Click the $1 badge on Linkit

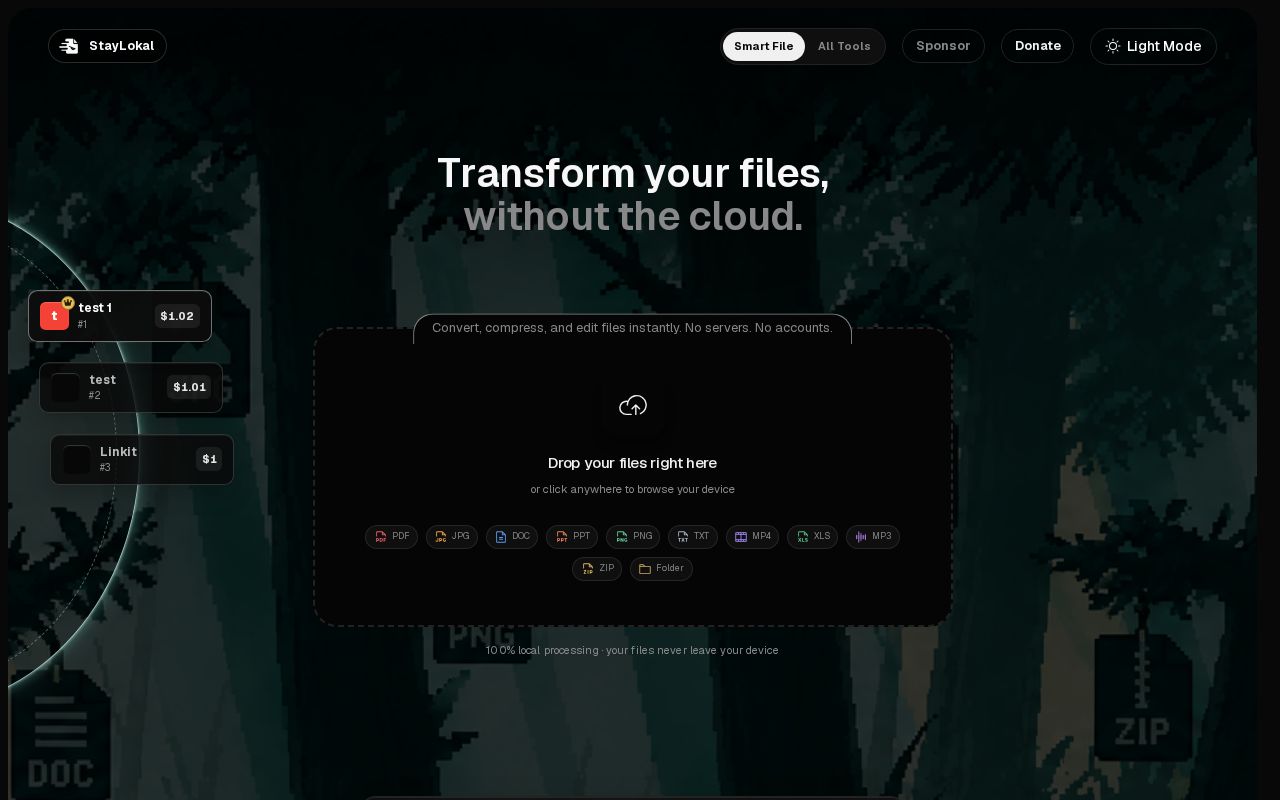(209, 459)
